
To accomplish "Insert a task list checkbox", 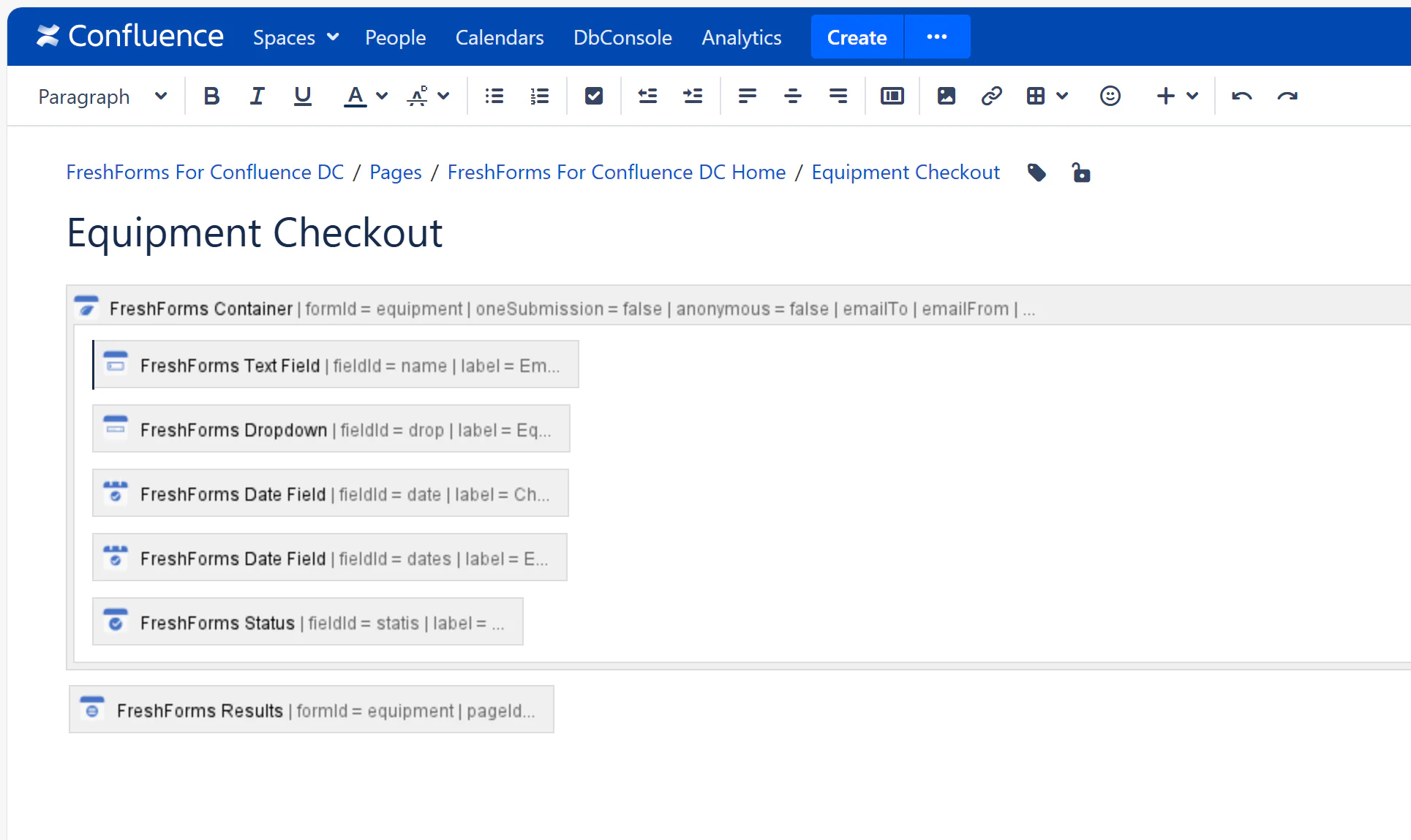I will coord(593,96).
